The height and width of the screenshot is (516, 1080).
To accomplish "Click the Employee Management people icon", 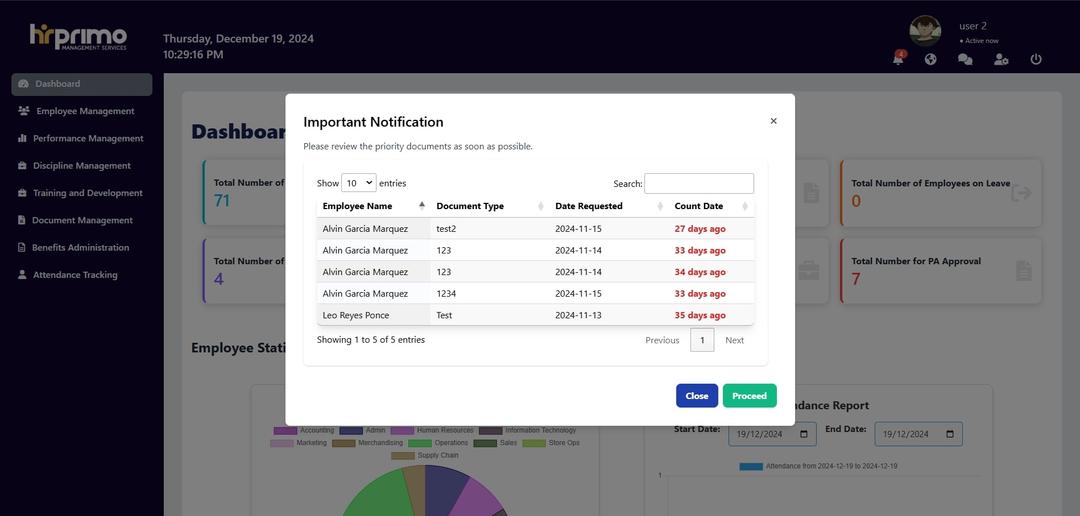I will pyautogui.click(x=24, y=111).
